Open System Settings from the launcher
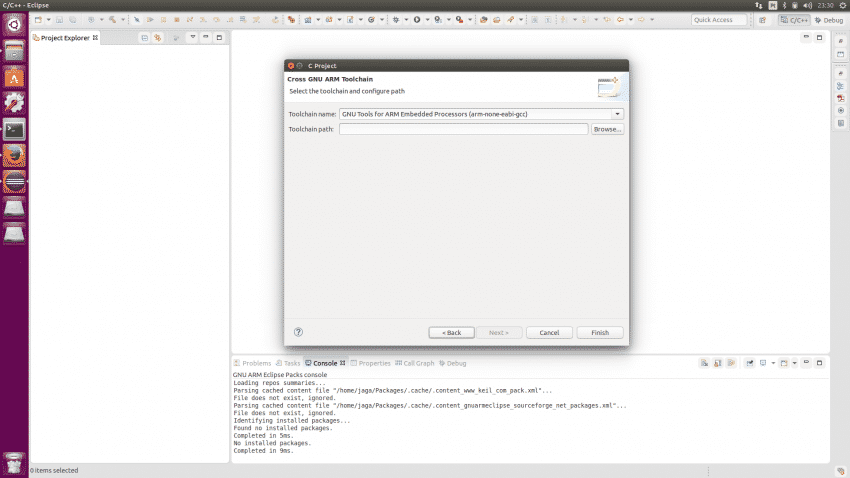Screen dimensions: 850x478 pos(14,103)
